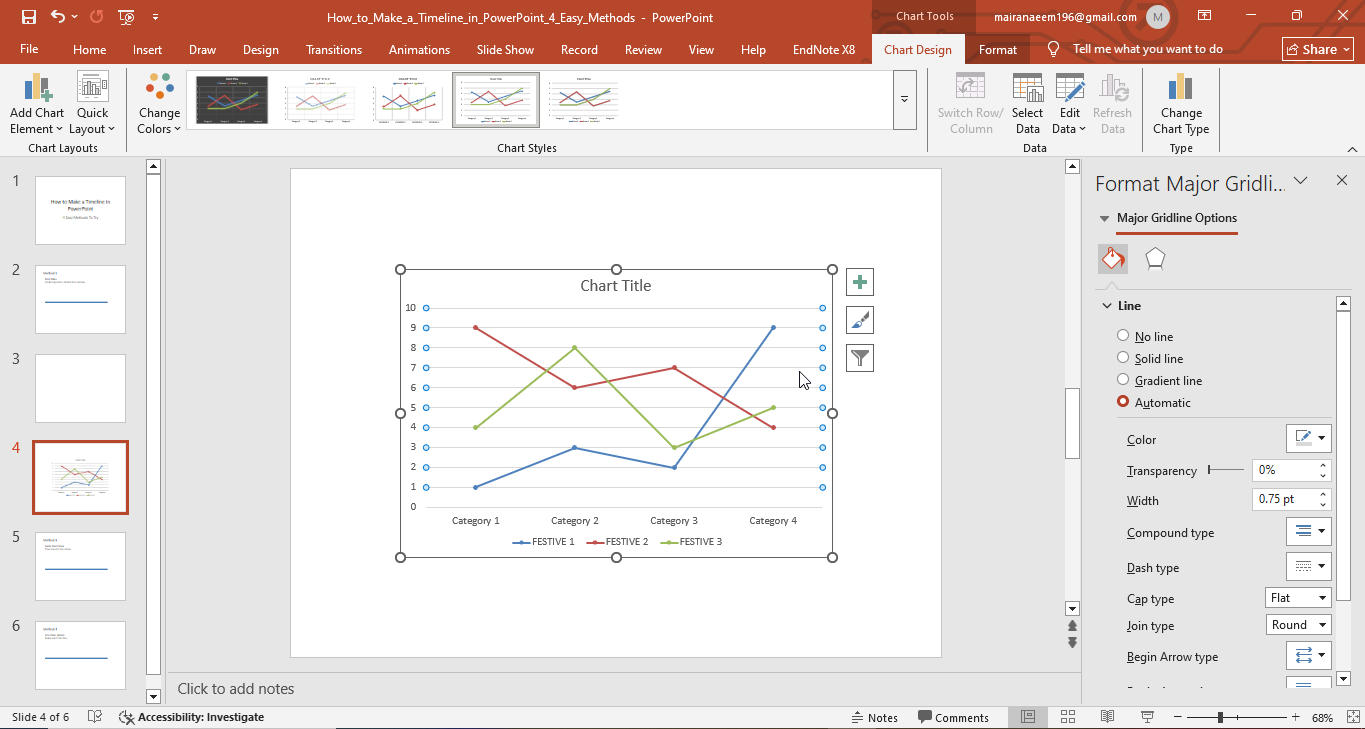Open the File tab
This screenshot has height=729, width=1365.
[29, 49]
